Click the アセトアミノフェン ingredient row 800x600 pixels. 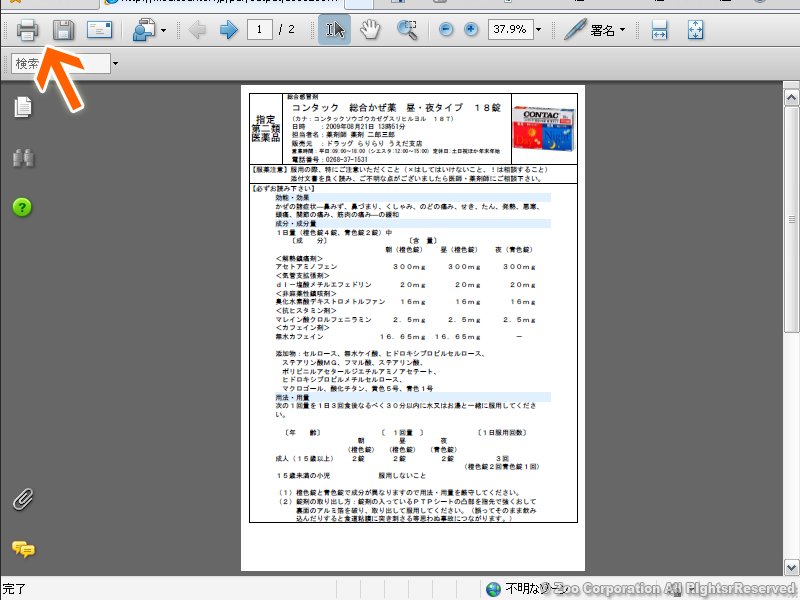406,267
